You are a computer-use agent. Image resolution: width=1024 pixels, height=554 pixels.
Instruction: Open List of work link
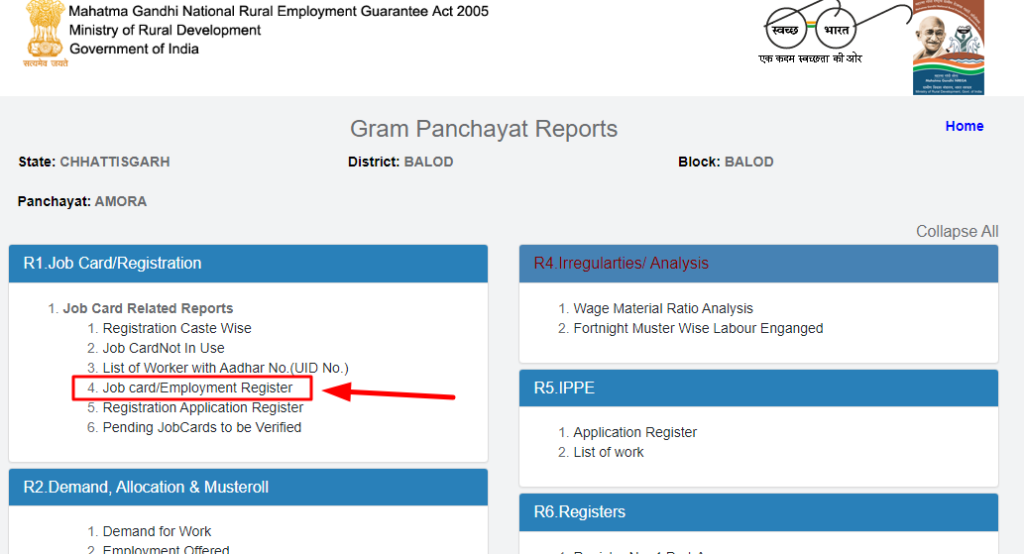pos(608,452)
